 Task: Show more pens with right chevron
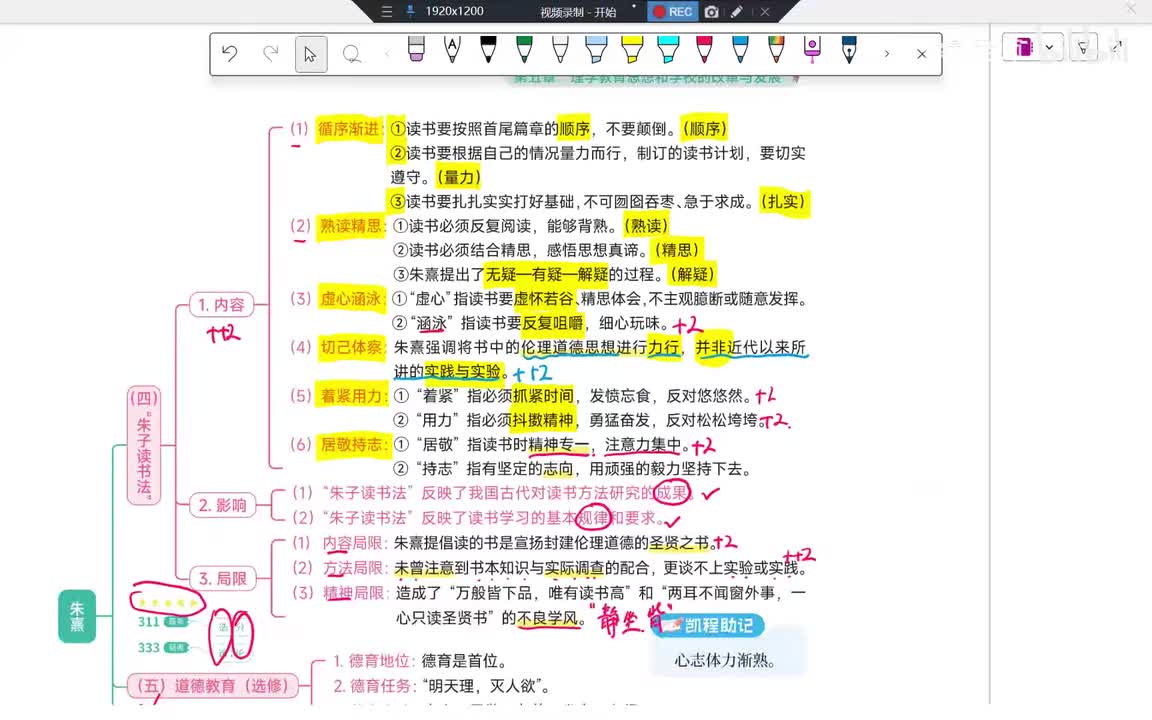pos(887,54)
